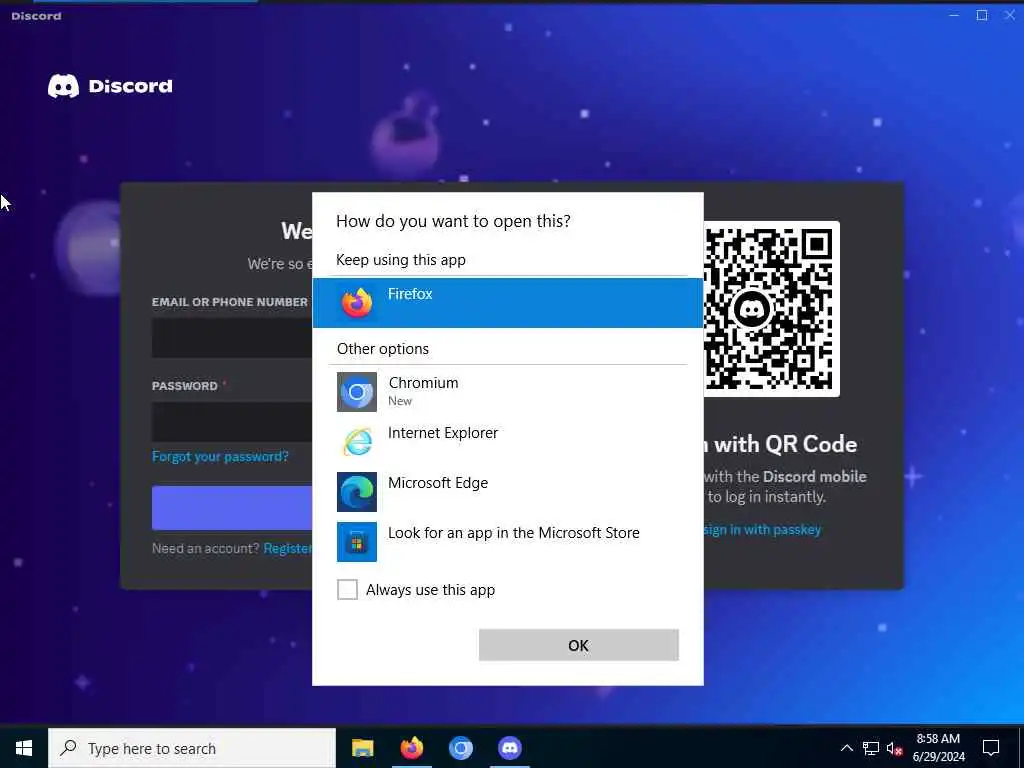The width and height of the screenshot is (1024, 768).
Task: Select Microsoft Edge icon
Action: click(357, 492)
